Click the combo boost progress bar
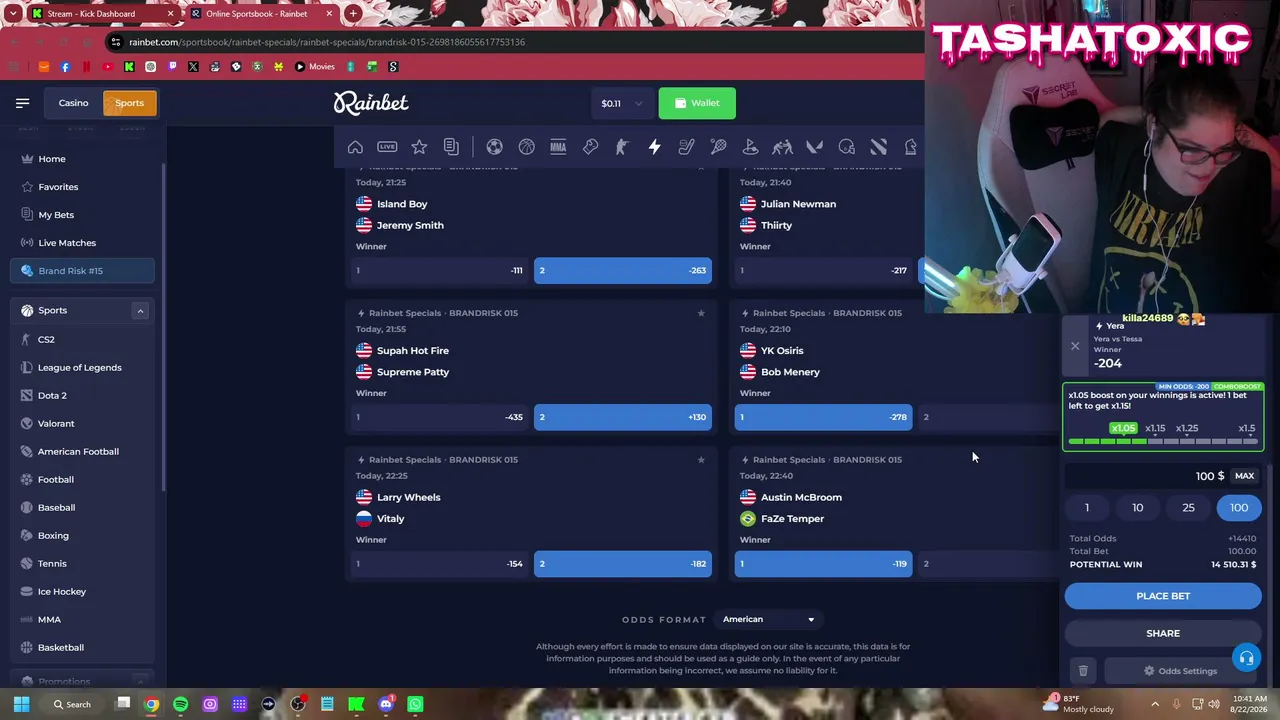Viewport: 1280px width, 720px height. pos(1163,441)
